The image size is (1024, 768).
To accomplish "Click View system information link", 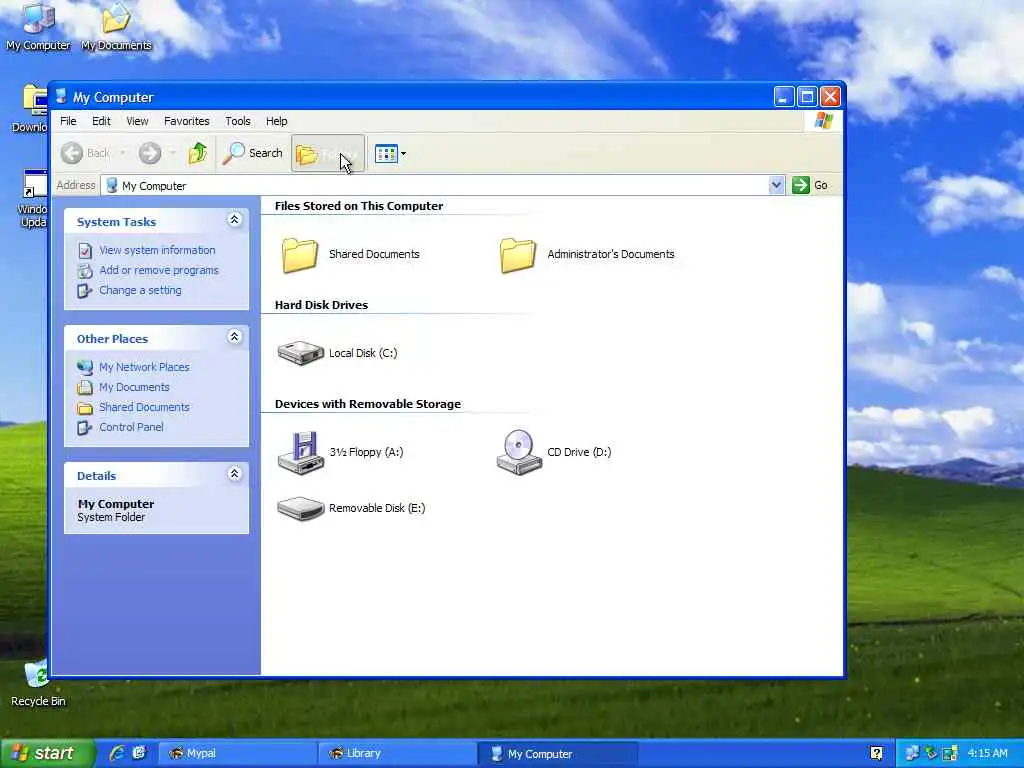I will tap(157, 250).
